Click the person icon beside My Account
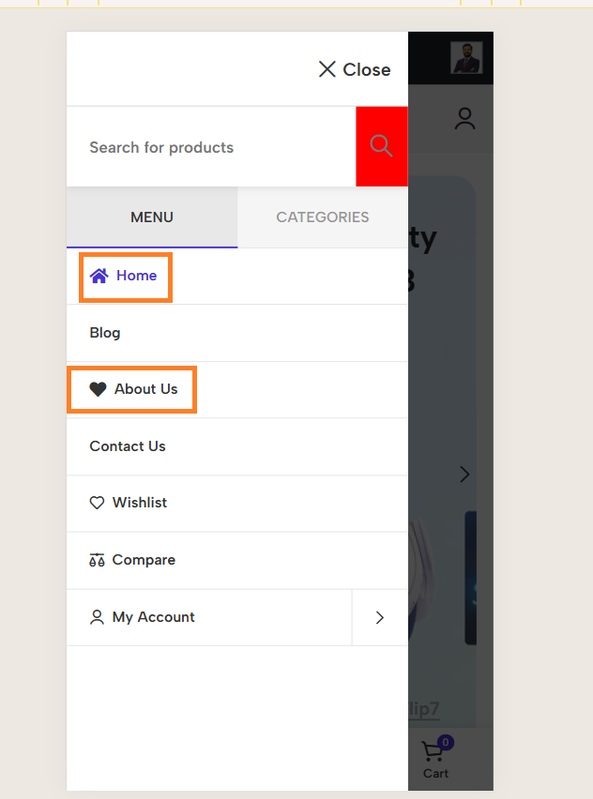Image resolution: width=593 pixels, height=799 pixels. [x=97, y=617]
